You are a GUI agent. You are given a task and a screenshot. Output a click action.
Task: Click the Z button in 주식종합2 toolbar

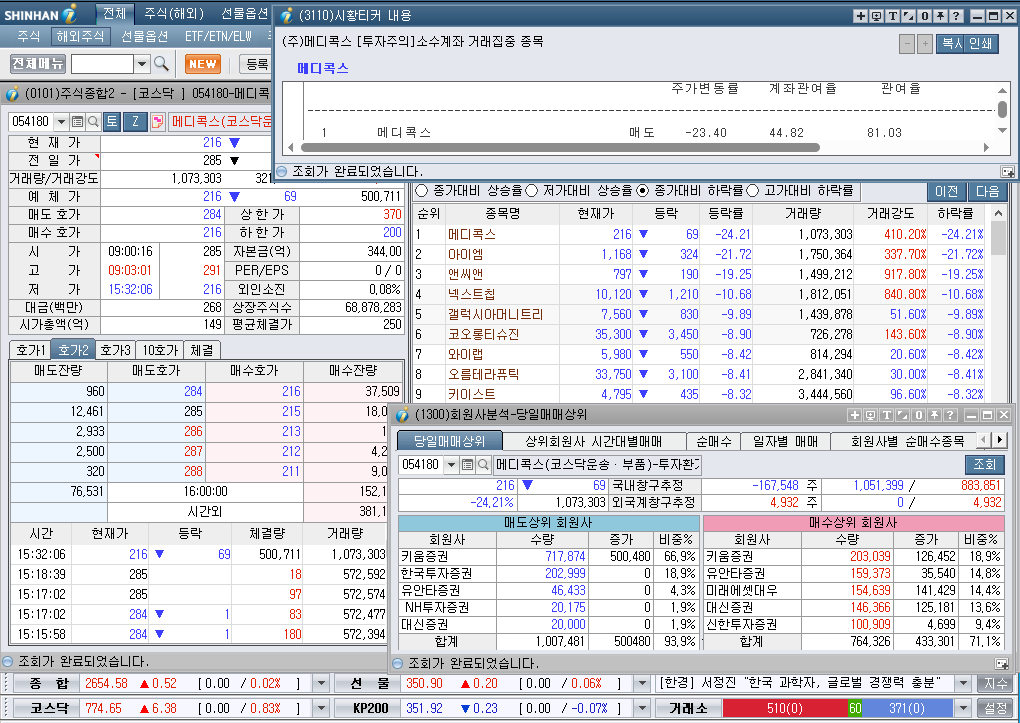[x=135, y=122]
